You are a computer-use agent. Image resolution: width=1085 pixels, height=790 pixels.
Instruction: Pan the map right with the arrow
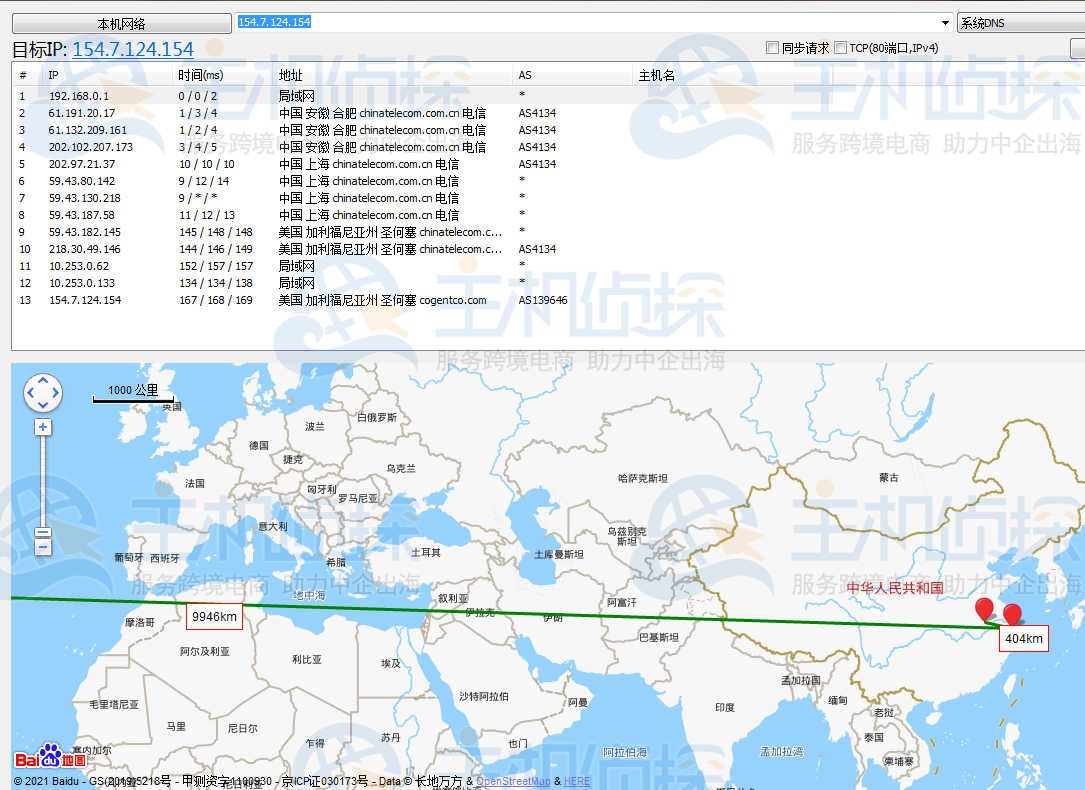coord(55,394)
